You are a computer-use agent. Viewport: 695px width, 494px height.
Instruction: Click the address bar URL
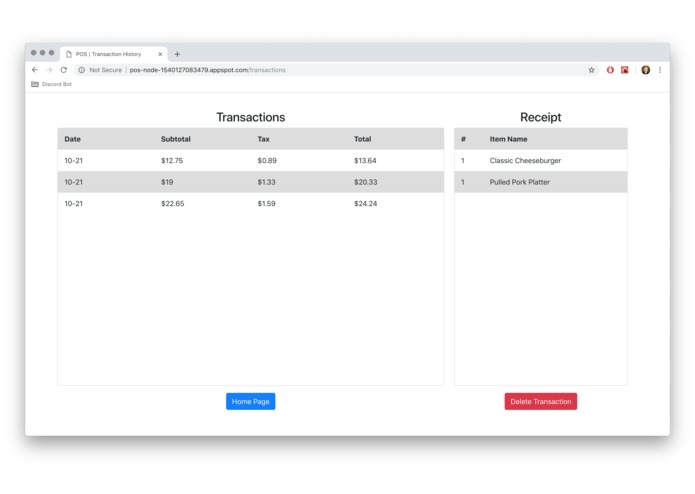(x=207, y=70)
